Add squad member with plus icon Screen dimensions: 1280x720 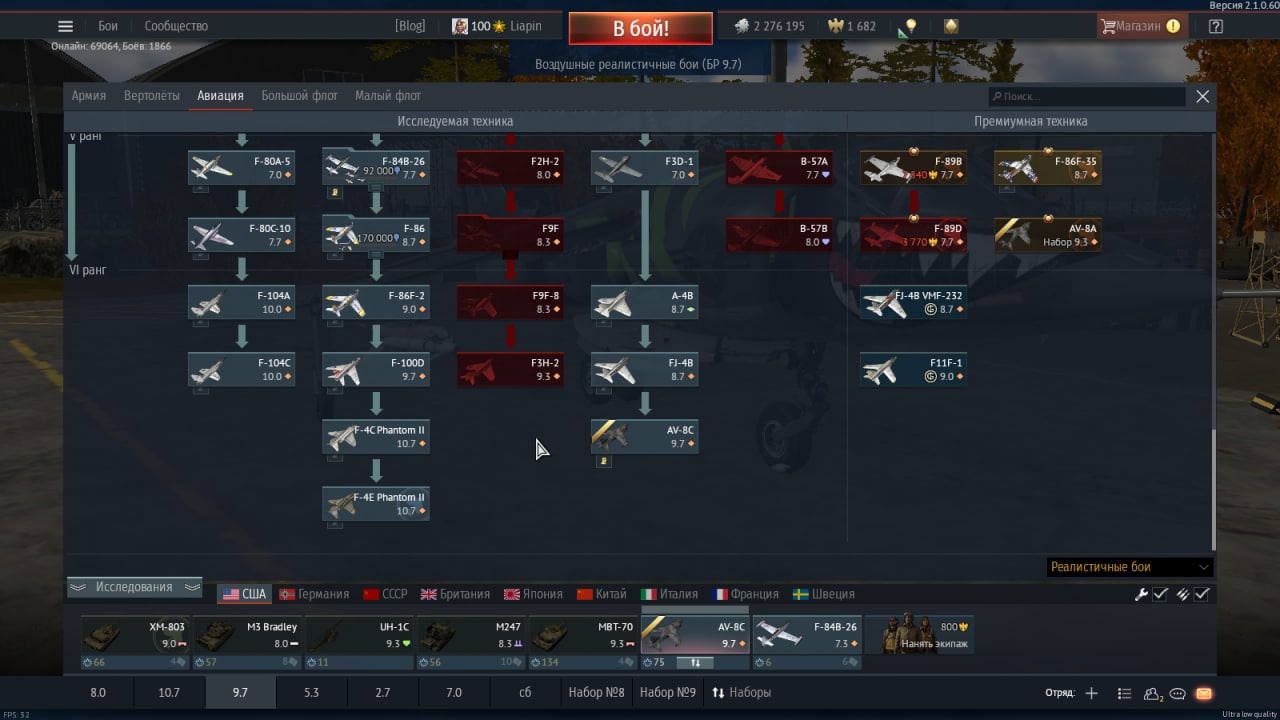(1091, 693)
